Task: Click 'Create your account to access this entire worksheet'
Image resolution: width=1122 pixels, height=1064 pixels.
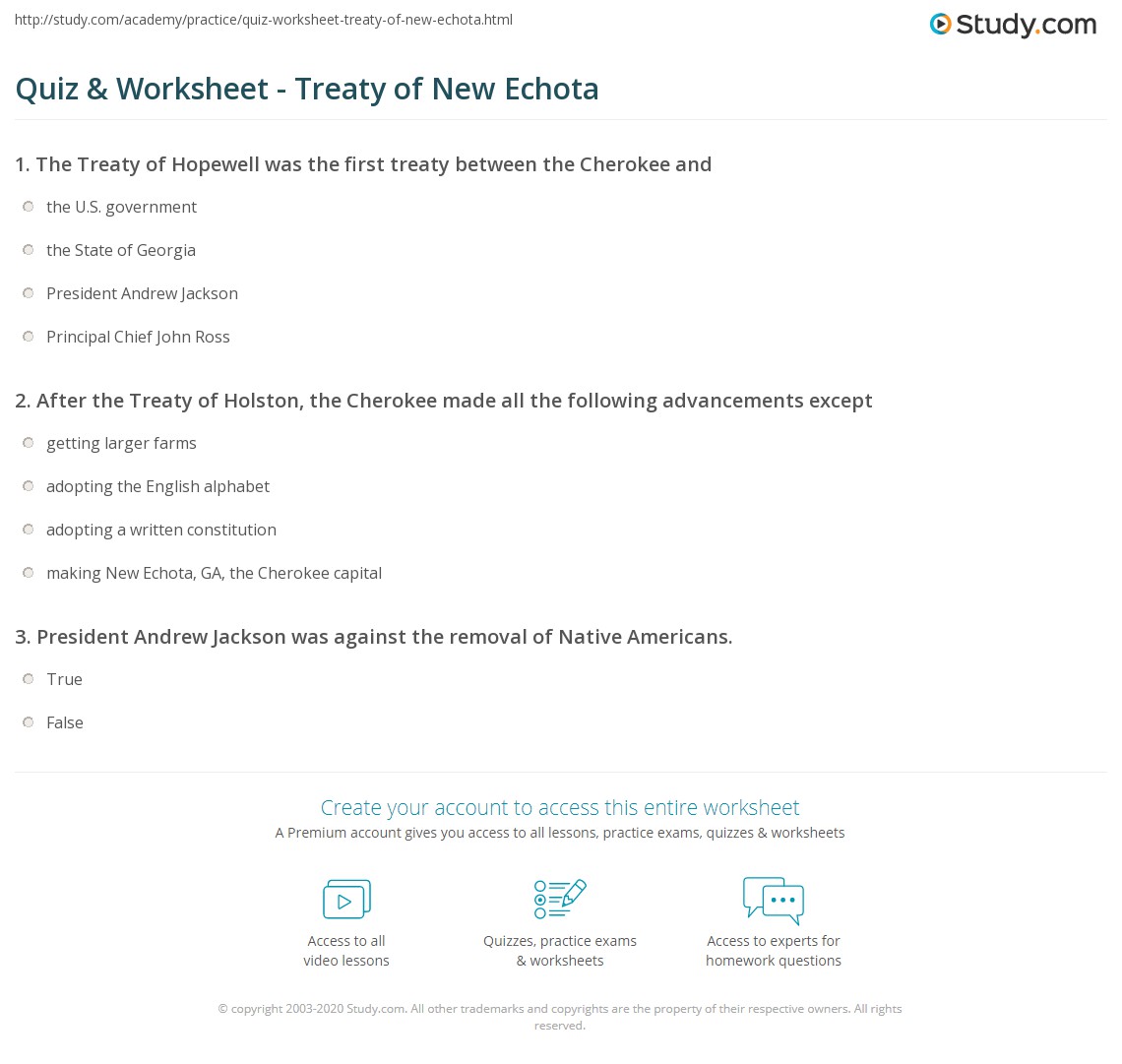Action: [560, 807]
